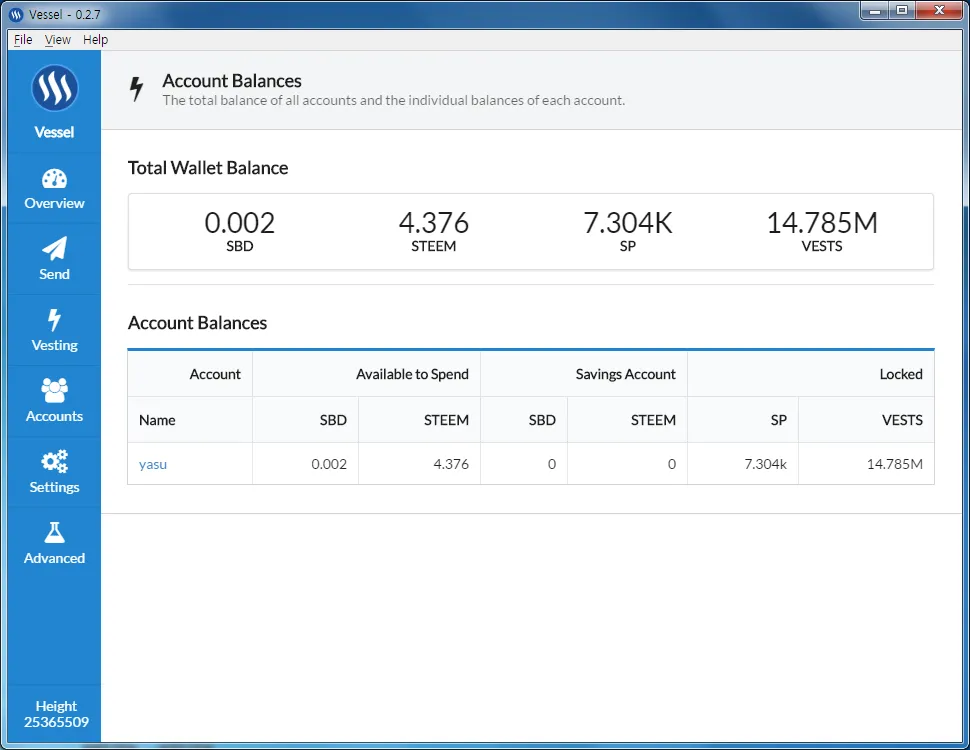This screenshot has height=750, width=970.
Task: Close the Vessel window
Action: (939, 11)
